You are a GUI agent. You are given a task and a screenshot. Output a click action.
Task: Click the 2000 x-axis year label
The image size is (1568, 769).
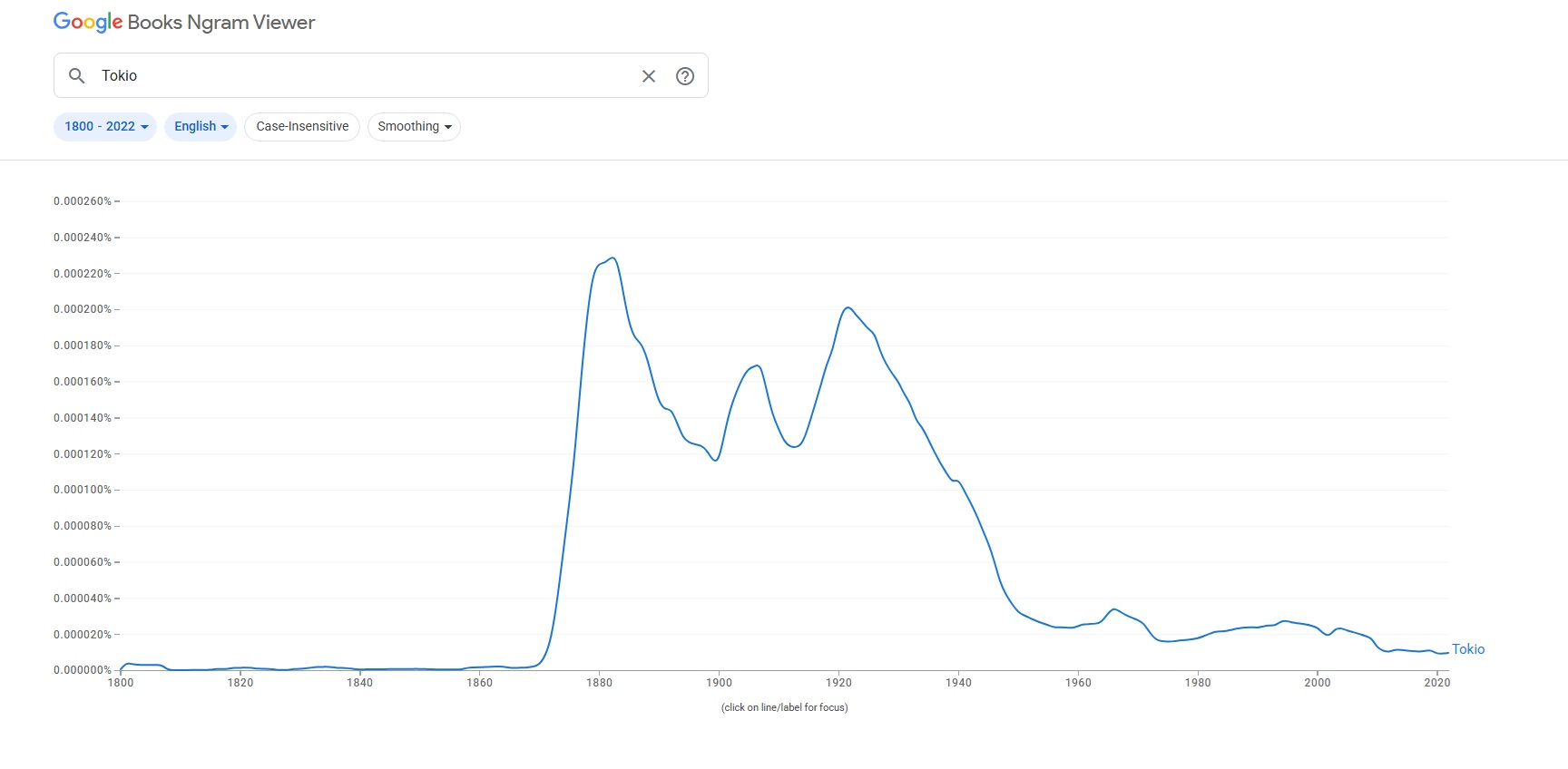point(1318,683)
